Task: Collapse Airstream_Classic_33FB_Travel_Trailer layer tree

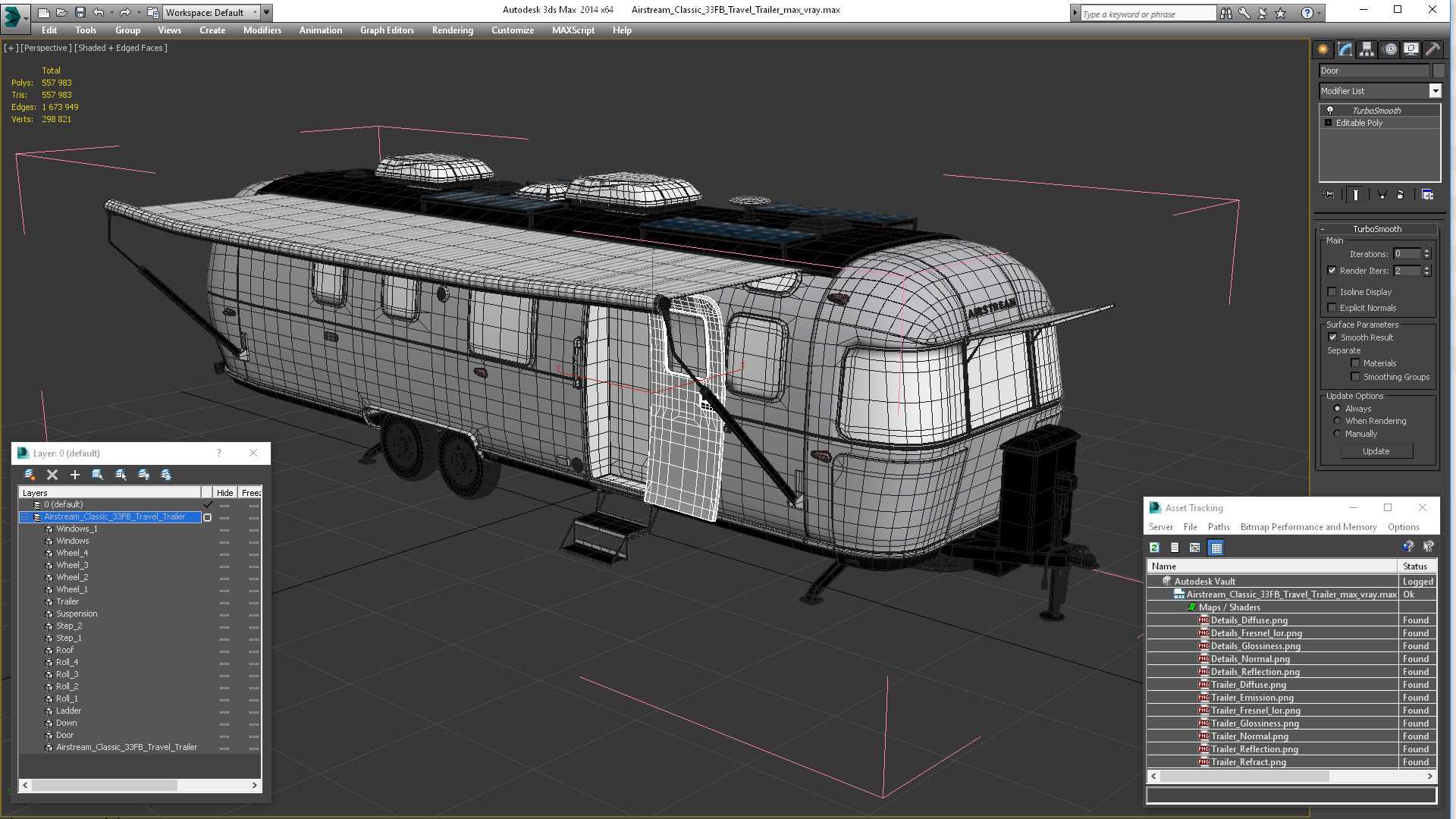Action: pos(25,517)
